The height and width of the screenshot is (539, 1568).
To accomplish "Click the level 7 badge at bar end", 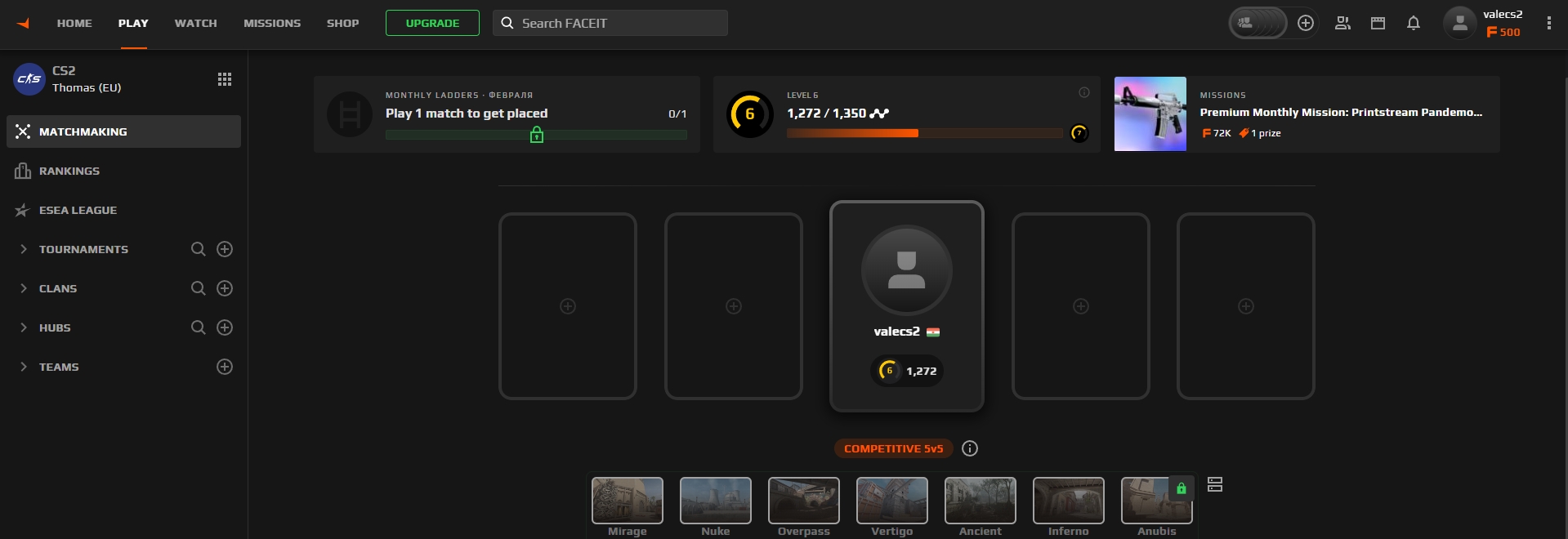I will pos(1079,133).
